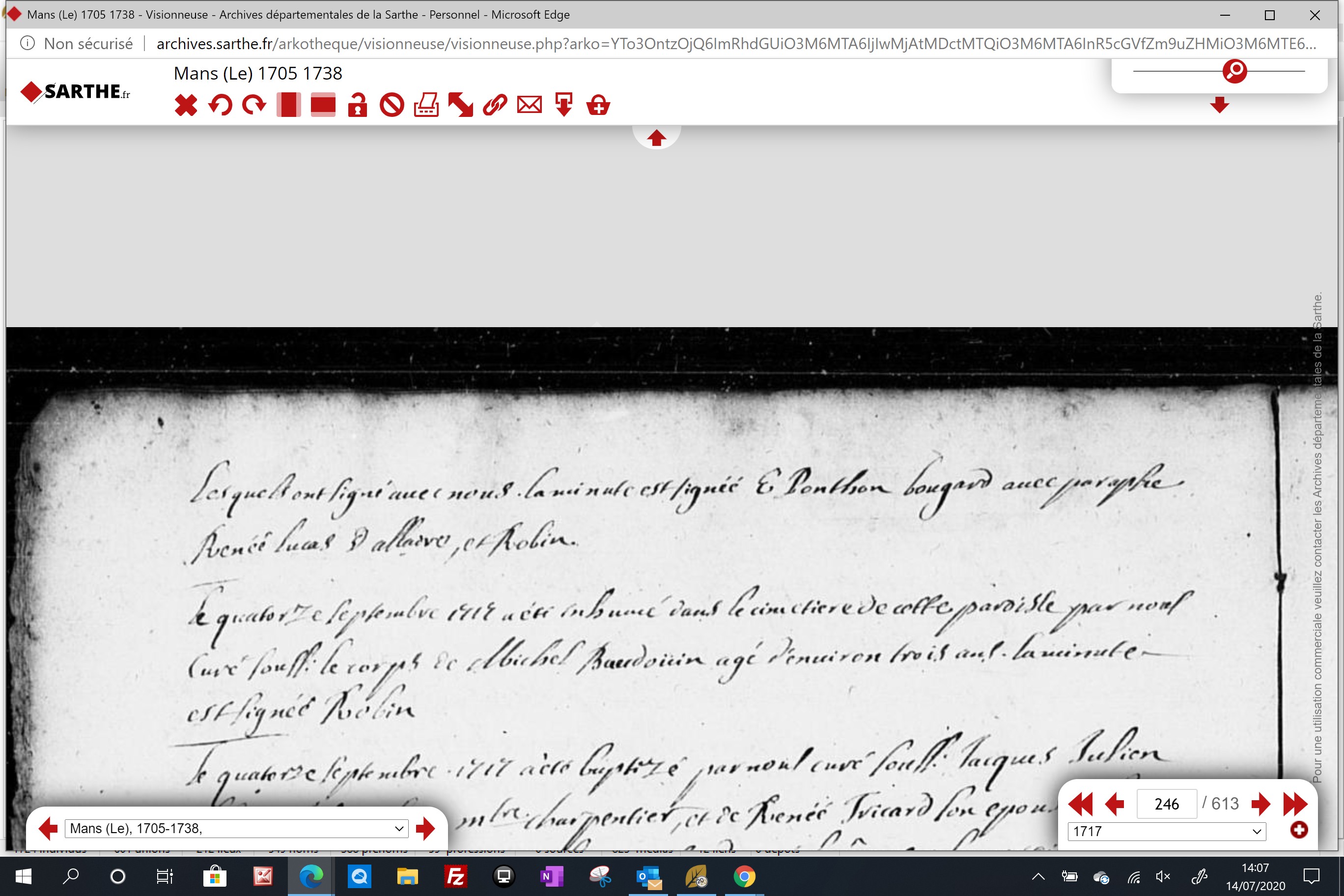Screen dimensions: 1344x896
Task: Toggle fullscreen with diagonal arrows icon
Action: (x=461, y=105)
